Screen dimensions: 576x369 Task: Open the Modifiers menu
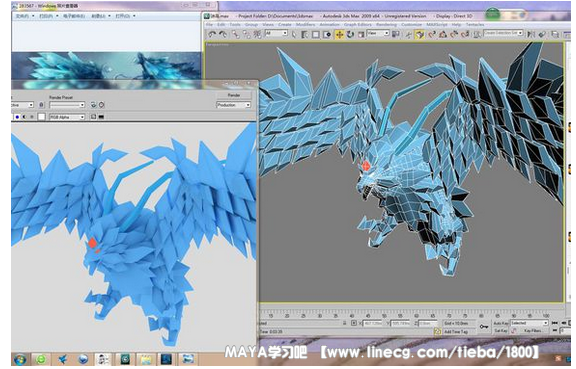305,25
